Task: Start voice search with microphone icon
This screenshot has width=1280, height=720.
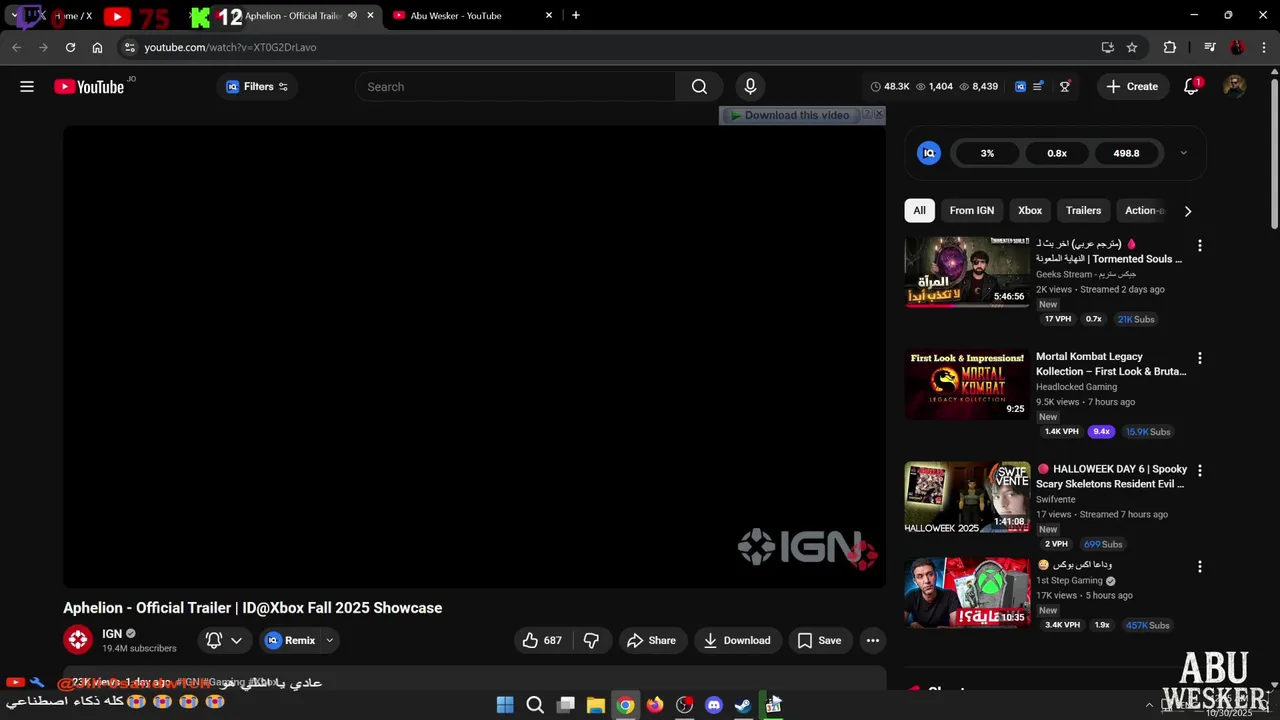Action: click(750, 87)
